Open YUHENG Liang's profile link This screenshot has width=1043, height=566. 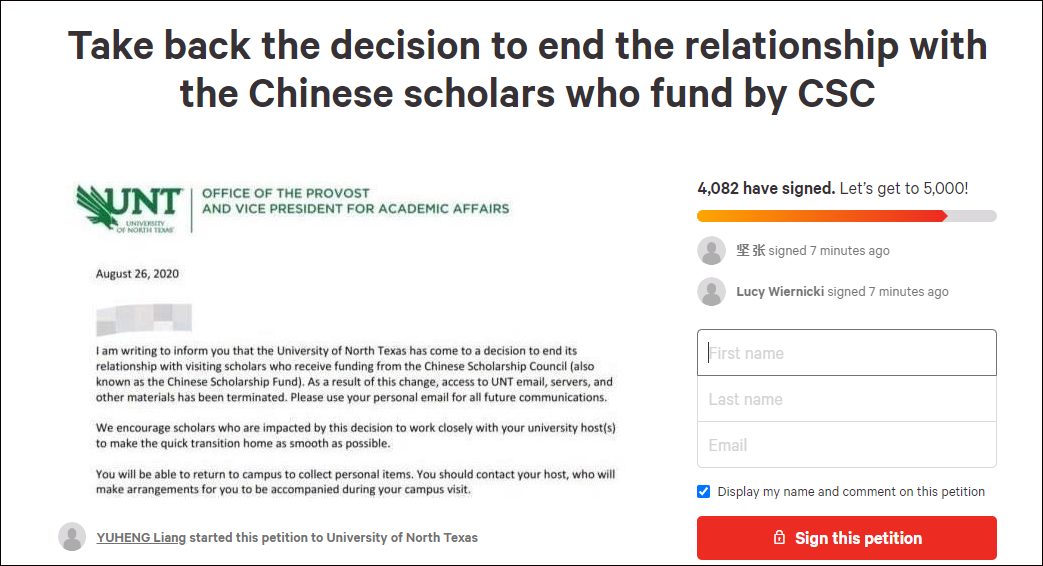pos(141,537)
